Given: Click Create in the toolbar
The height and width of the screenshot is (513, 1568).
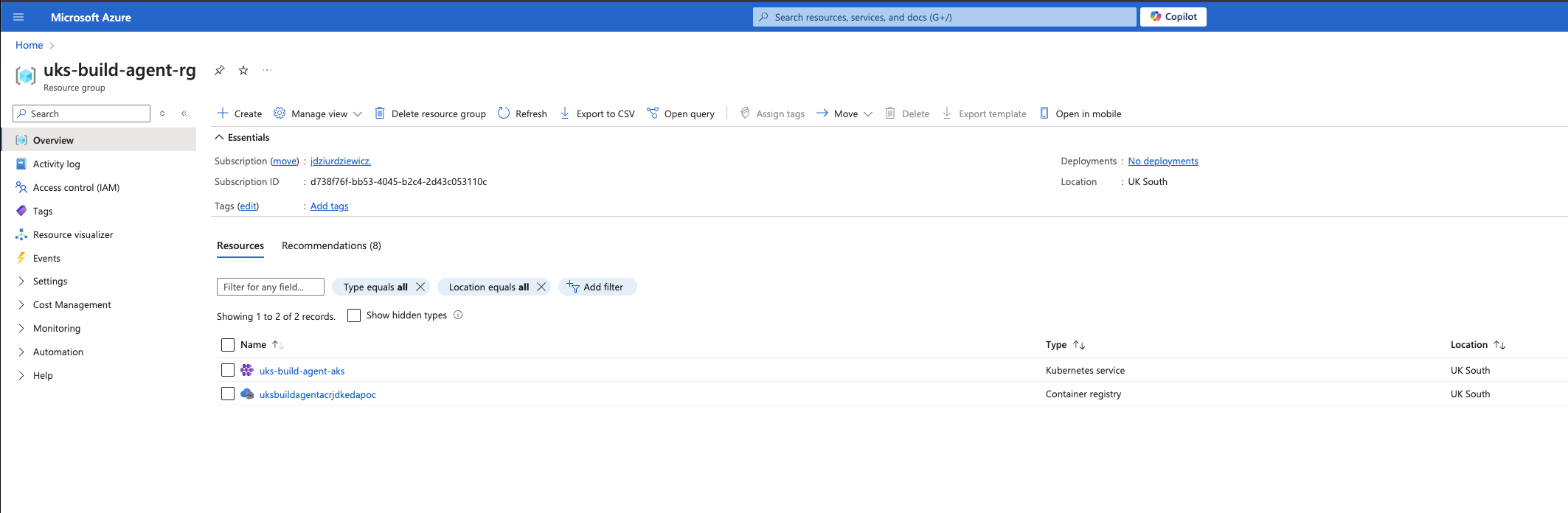Looking at the screenshot, I should pyautogui.click(x=240, y=114).
